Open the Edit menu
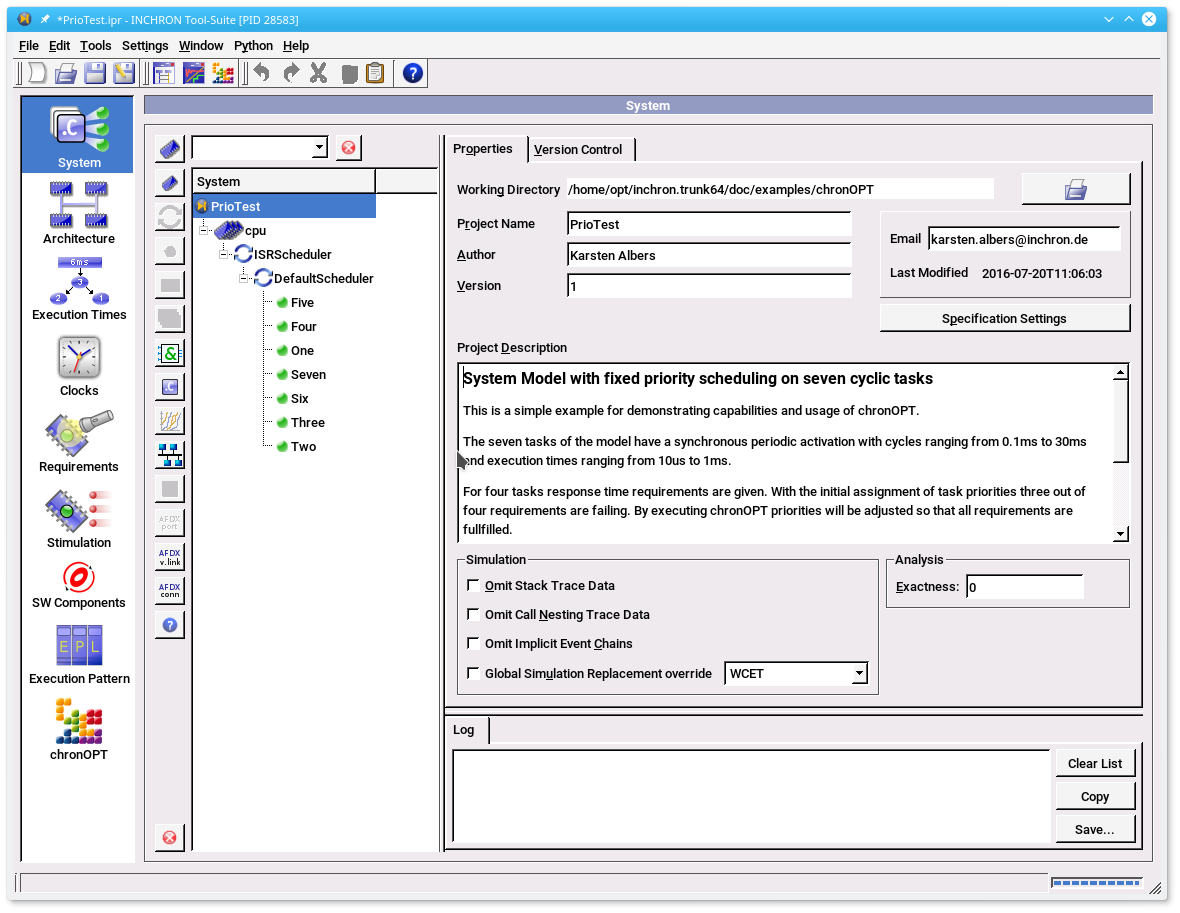This screenshot has height=913, width=1180. pyautogui.click(x=59, y=46)
